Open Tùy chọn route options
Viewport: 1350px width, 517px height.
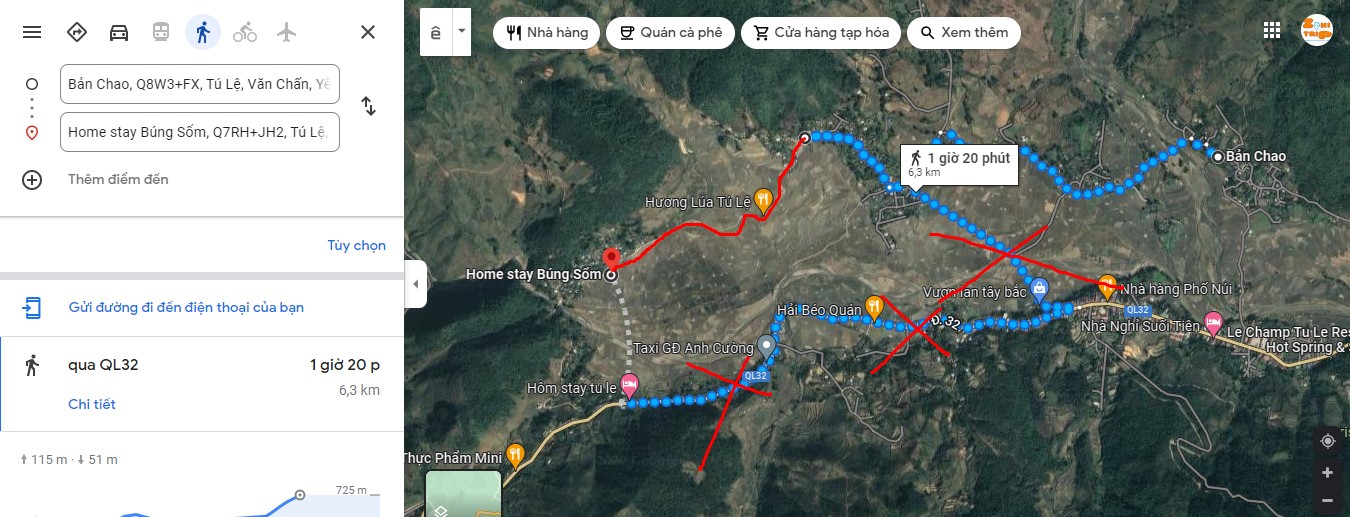point(356,245)
